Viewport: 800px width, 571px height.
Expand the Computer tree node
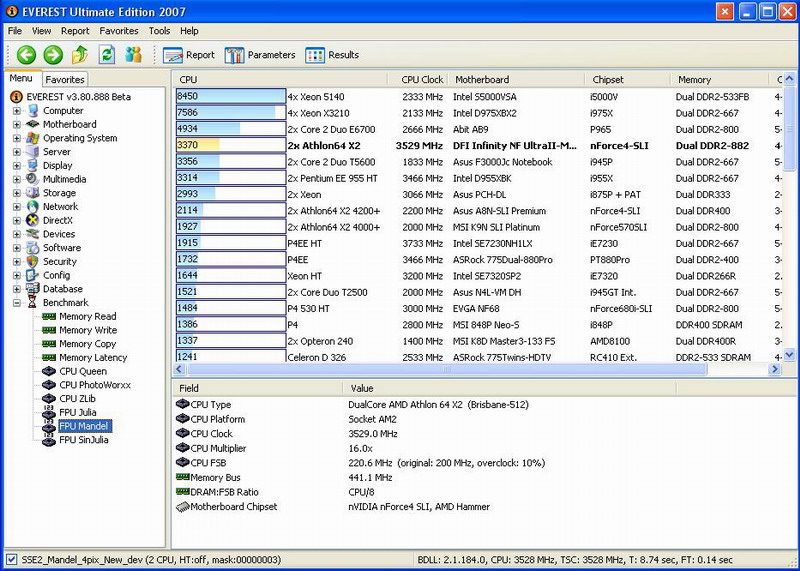click(17, 111)
